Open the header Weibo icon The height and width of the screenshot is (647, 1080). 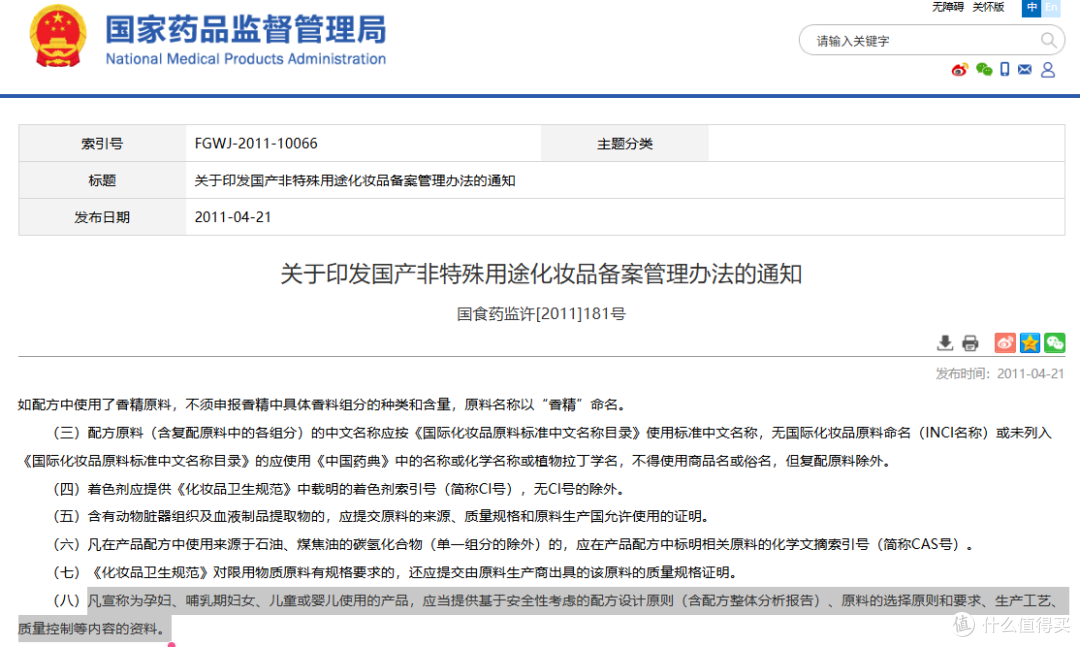[x=959, y=70]
